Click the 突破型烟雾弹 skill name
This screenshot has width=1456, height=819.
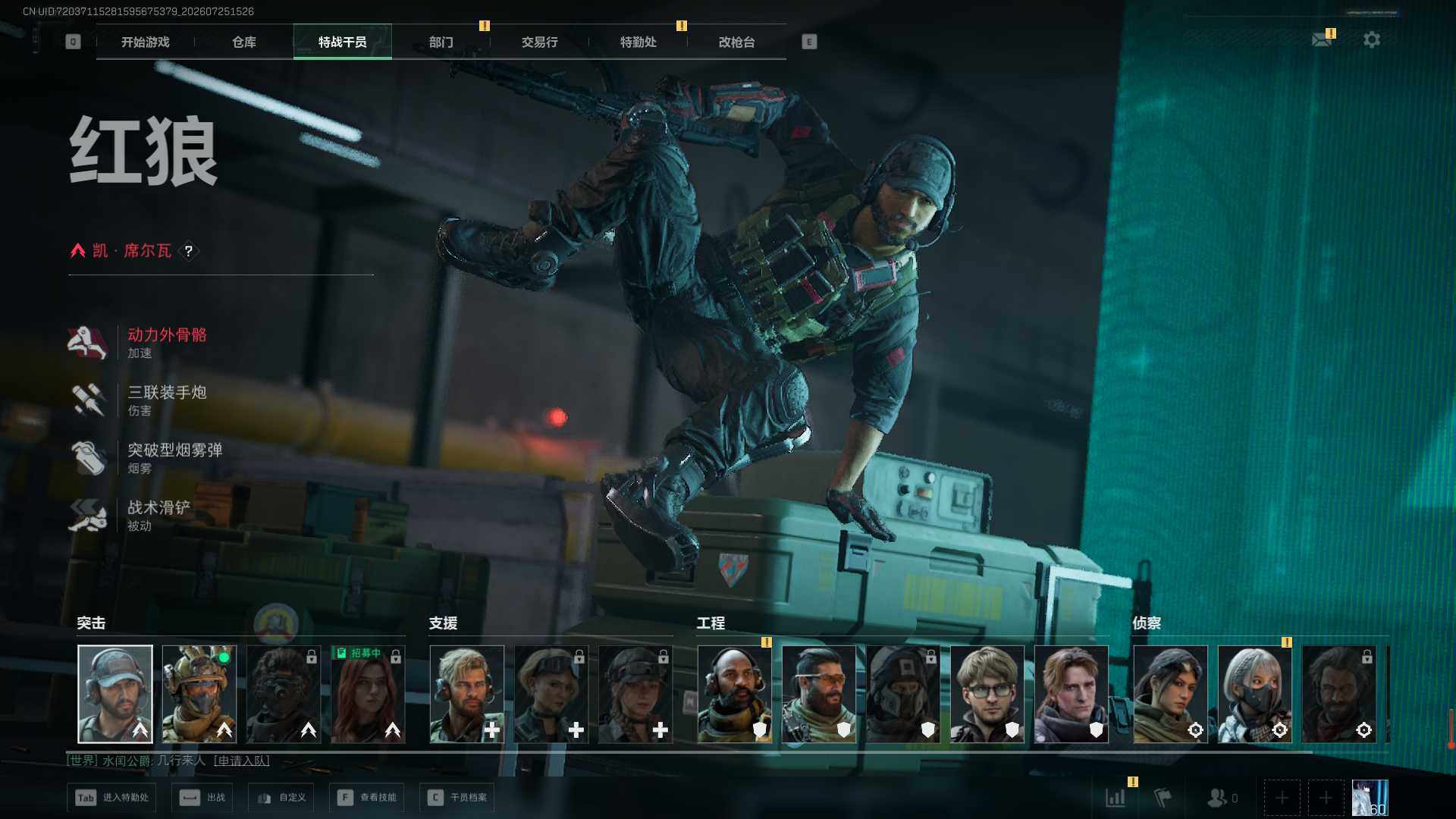coord(175,450)
